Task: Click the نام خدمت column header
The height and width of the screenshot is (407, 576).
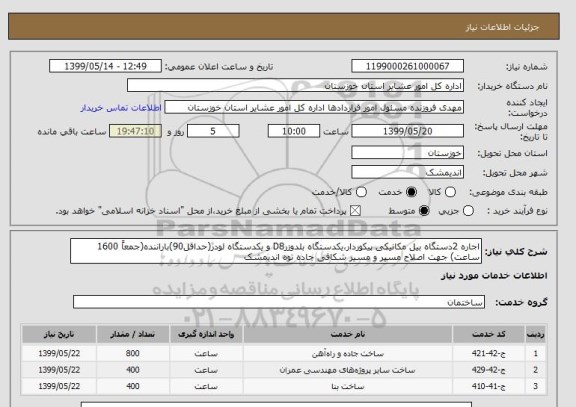Action: point(348,334)
